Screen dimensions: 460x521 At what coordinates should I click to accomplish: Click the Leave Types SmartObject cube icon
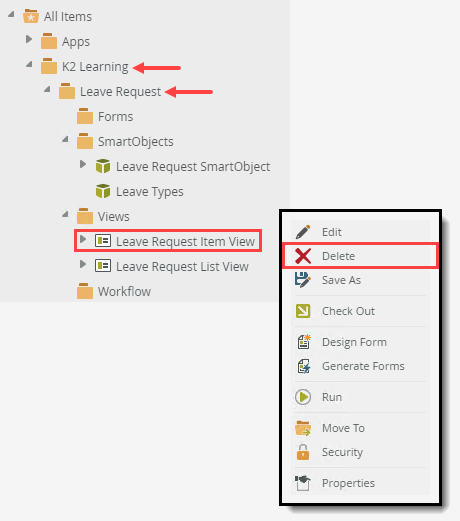pos(103,191)
